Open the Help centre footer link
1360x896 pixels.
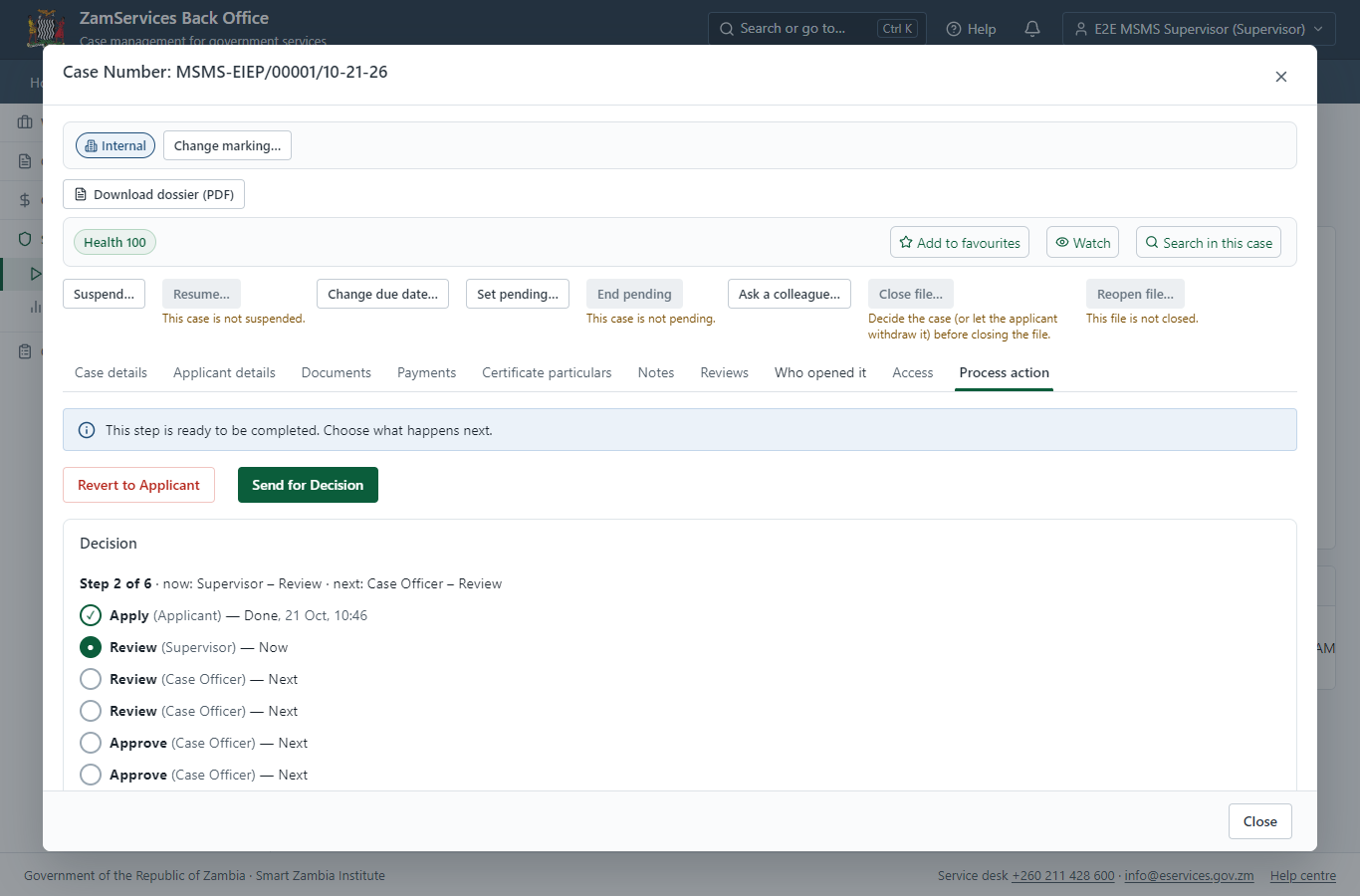point(1303,876)
